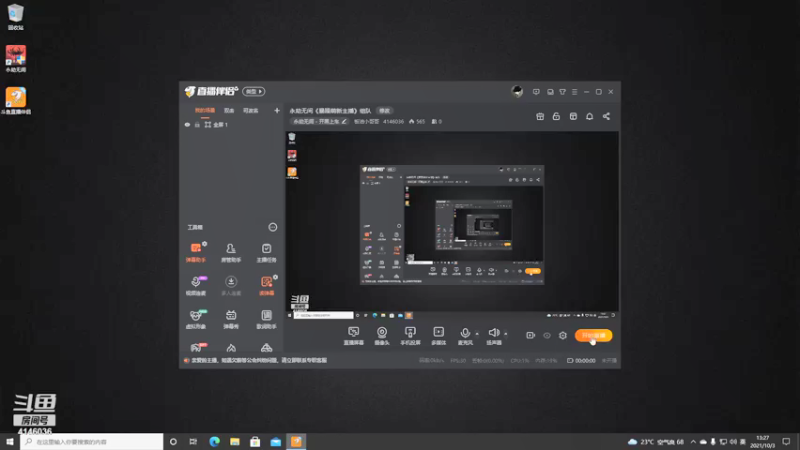Click the taskbar search box
Viewport: 800px width, 450px height.
tap(92, 441)
